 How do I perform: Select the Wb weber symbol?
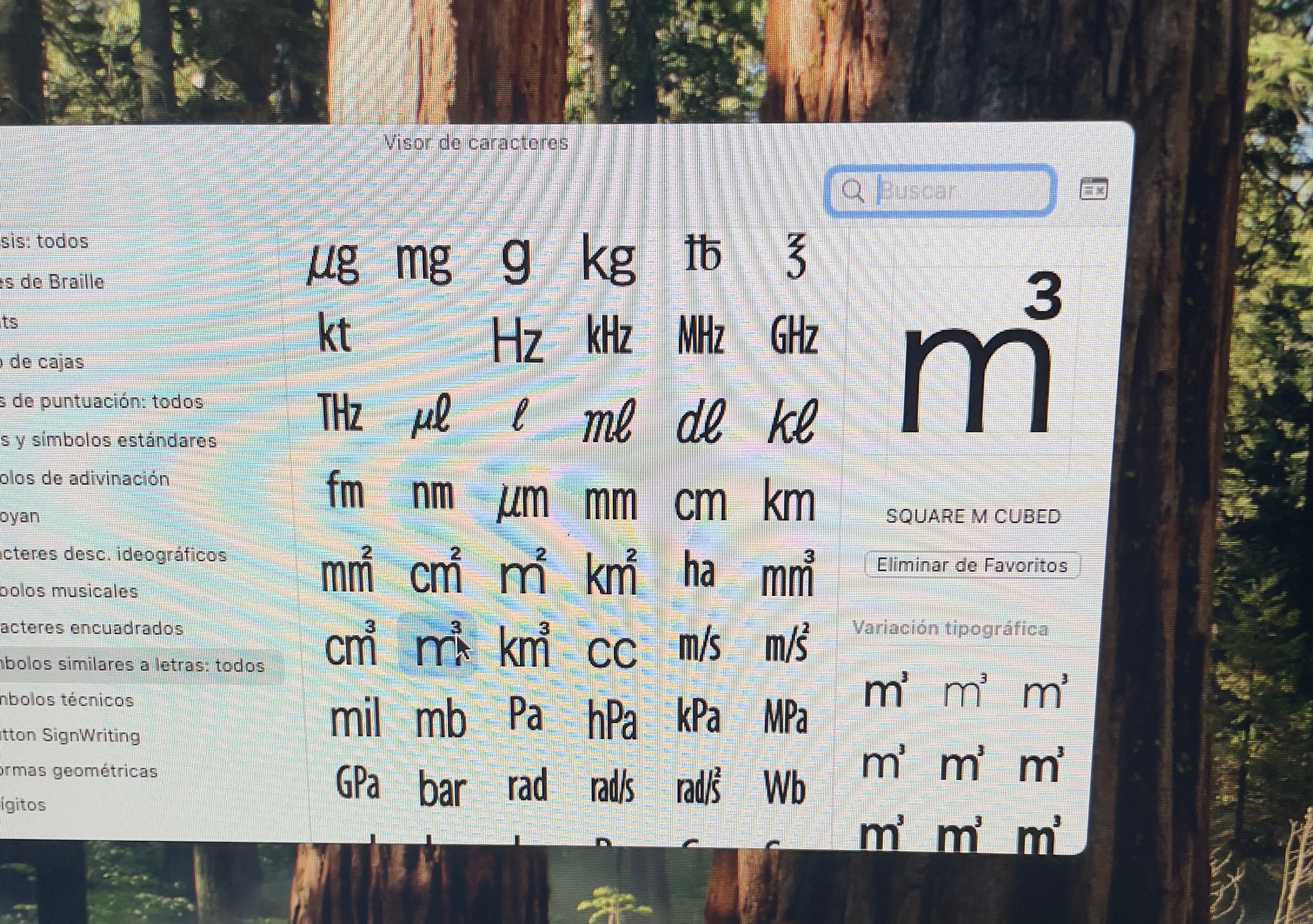(x=785, y=788)
